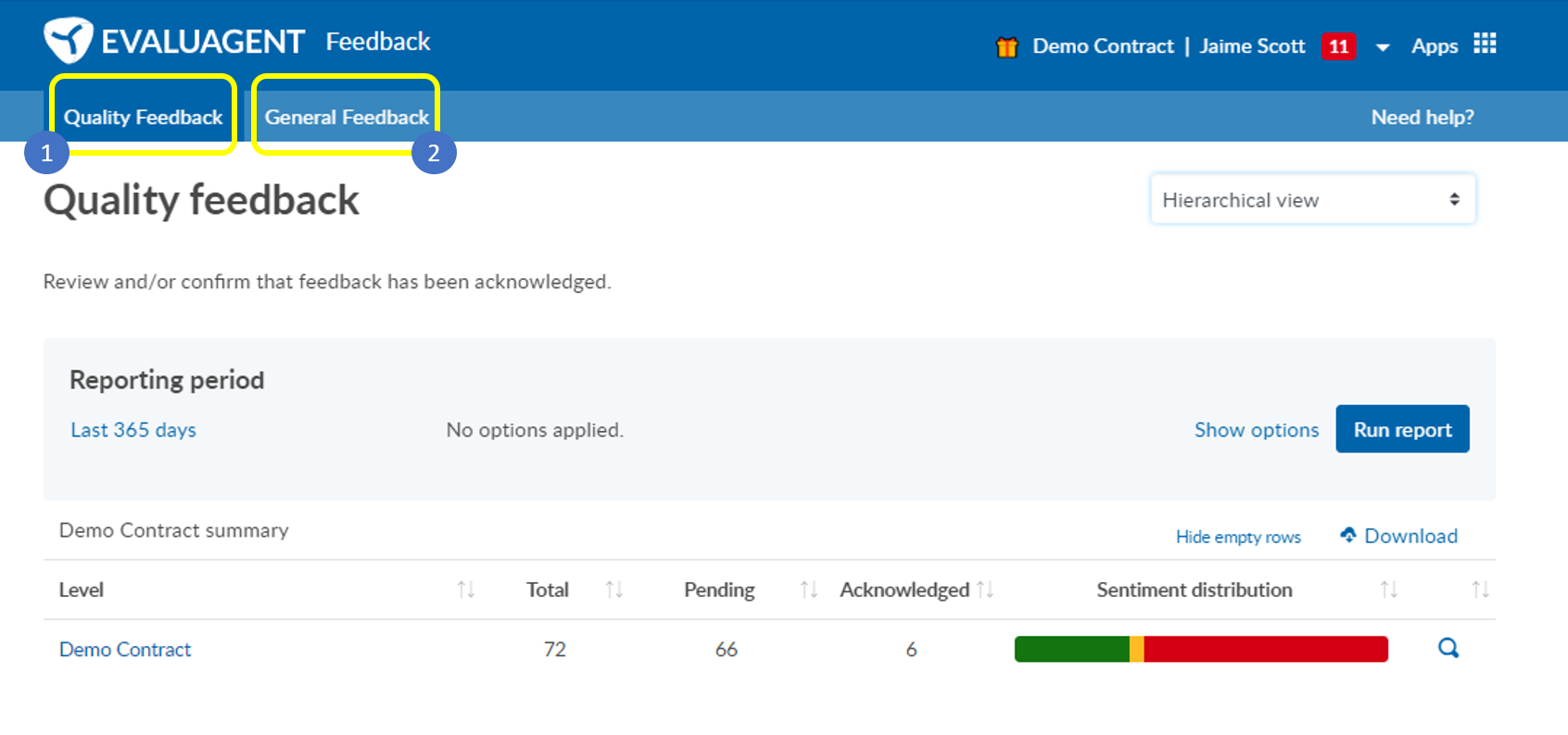This screenshot has width=1568, height=735.
Task: Click the Reporting period heading
Action: pos(167,380)
